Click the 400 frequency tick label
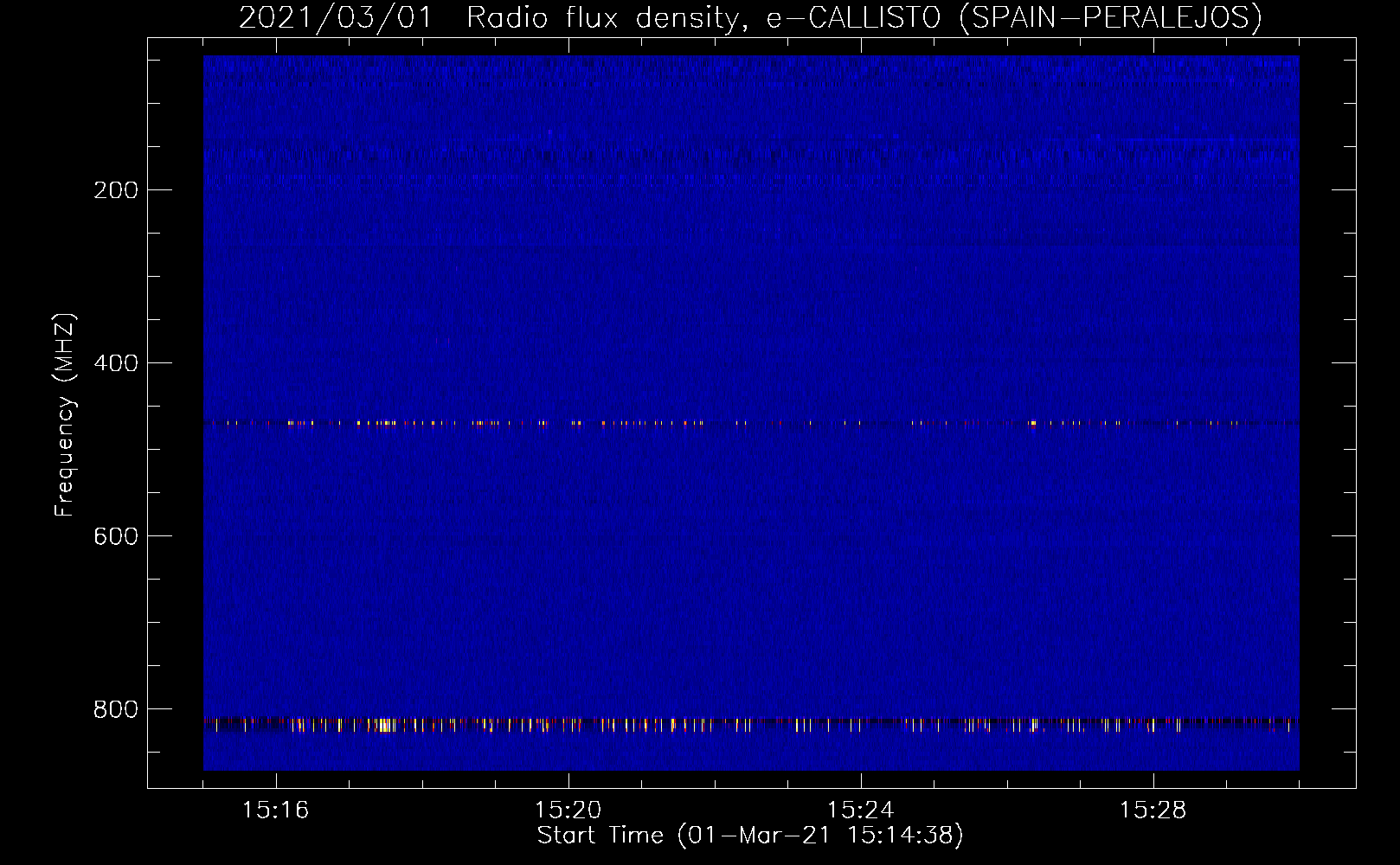1400x865 pixels. [116, 363]
